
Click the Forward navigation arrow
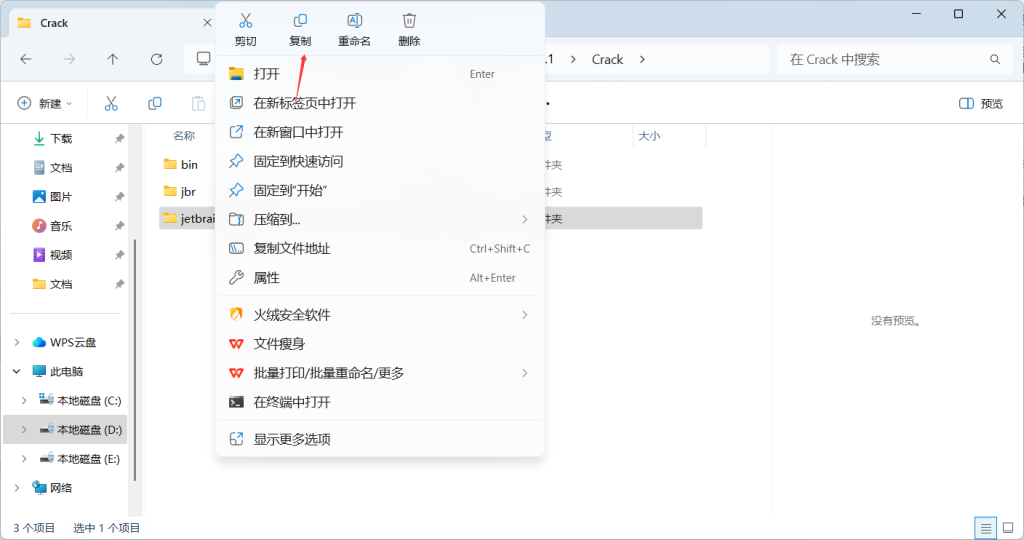coord(69,59)
